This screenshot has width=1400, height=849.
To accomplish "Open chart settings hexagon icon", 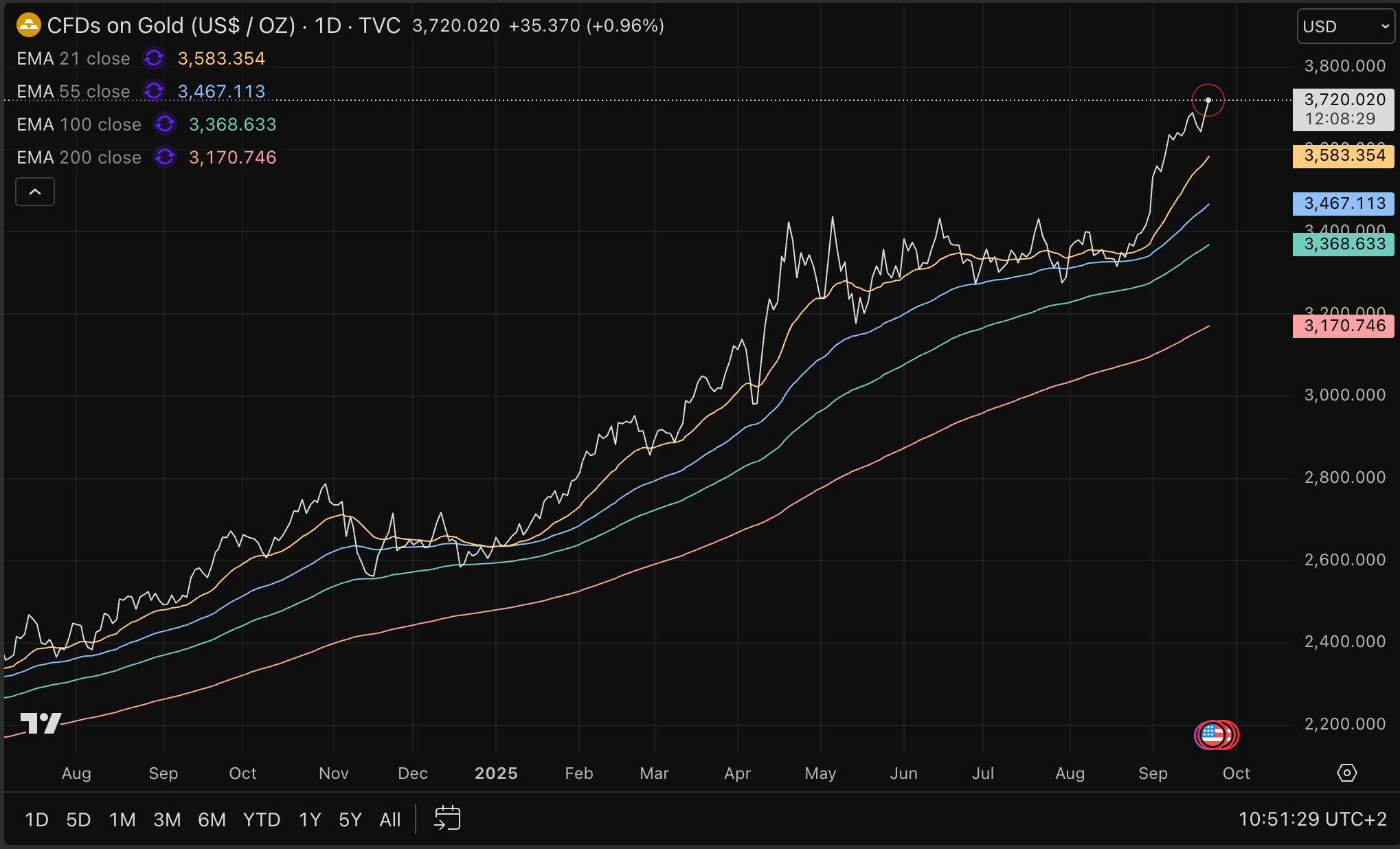I will click(x=1346, y=773).
